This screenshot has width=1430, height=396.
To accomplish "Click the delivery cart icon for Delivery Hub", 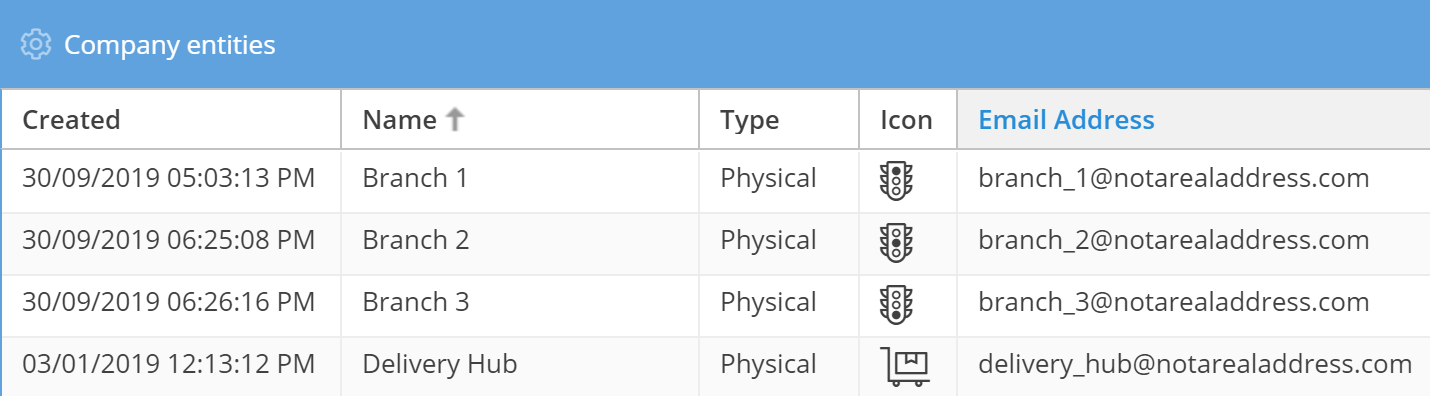I will pyautogui.click(x=905, y=365).
